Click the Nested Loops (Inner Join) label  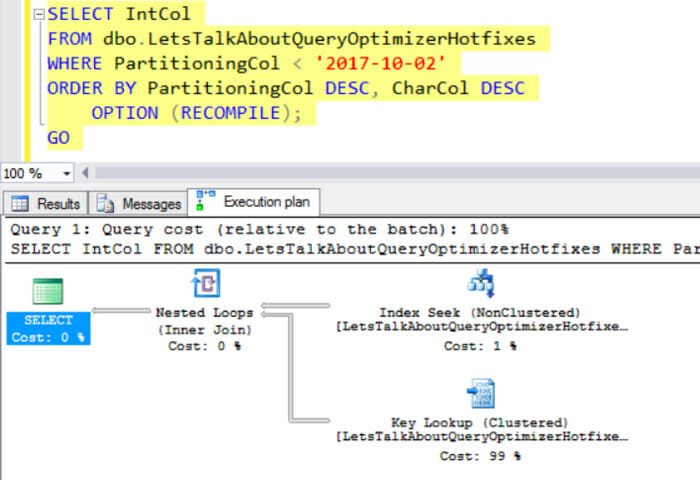(205, 320)
